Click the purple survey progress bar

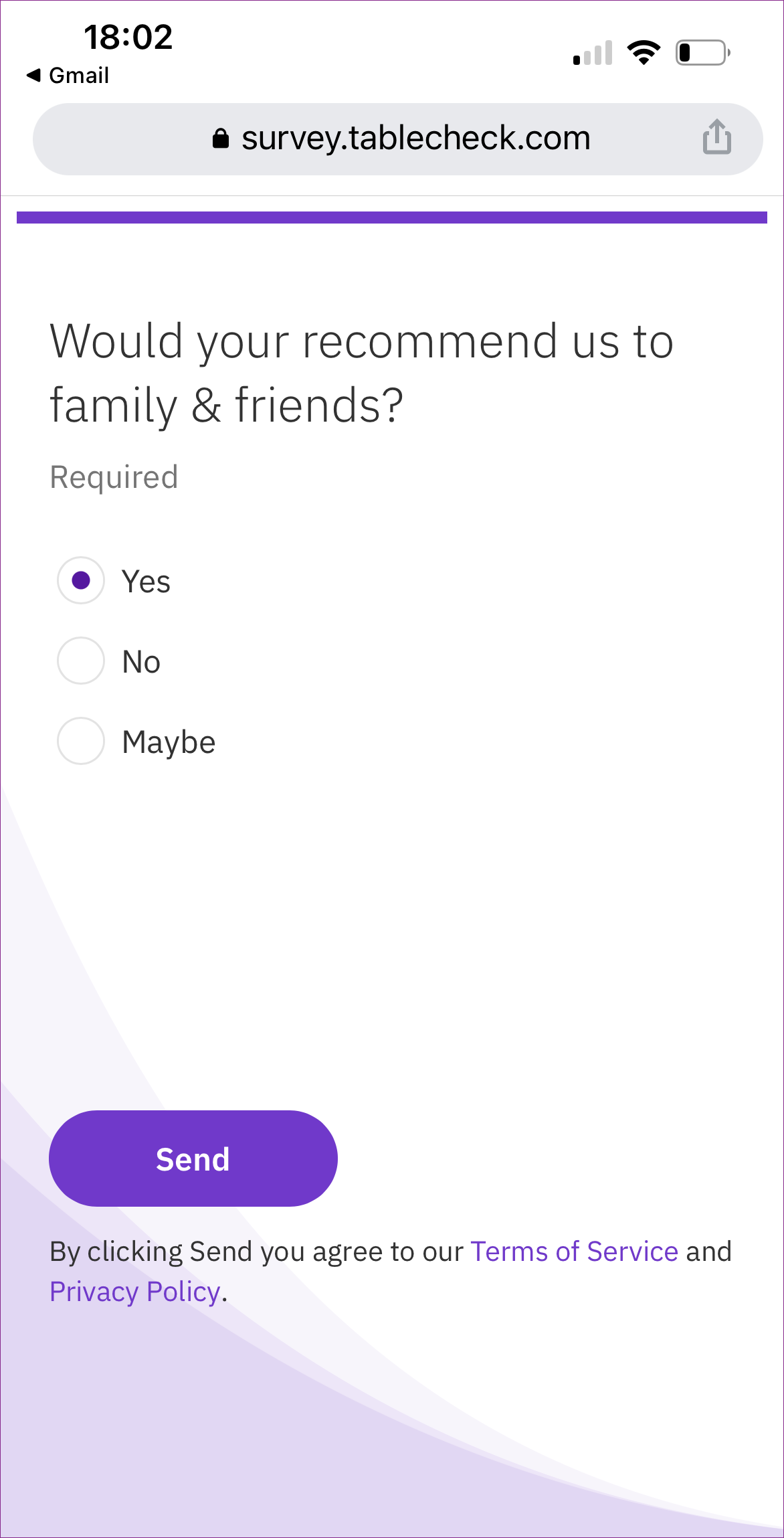pyautogui.click(x=392, y=218)
